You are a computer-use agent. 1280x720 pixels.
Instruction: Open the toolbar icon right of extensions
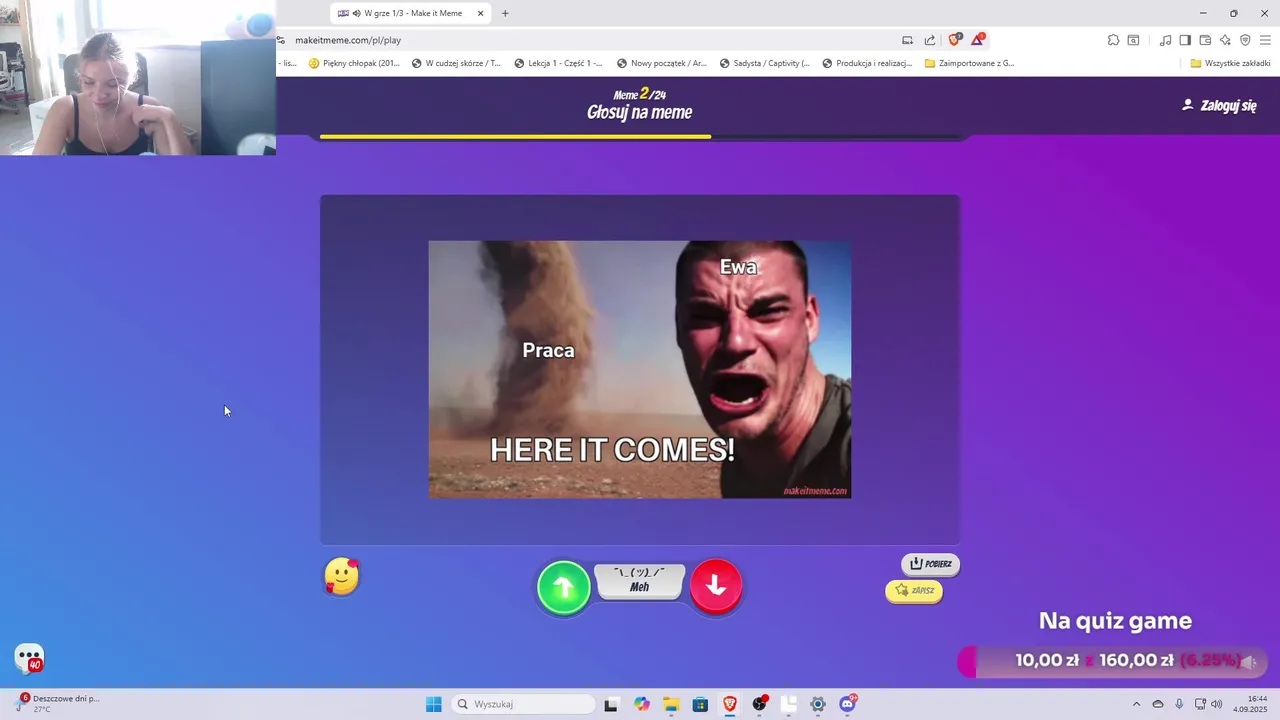point(1133,40)
